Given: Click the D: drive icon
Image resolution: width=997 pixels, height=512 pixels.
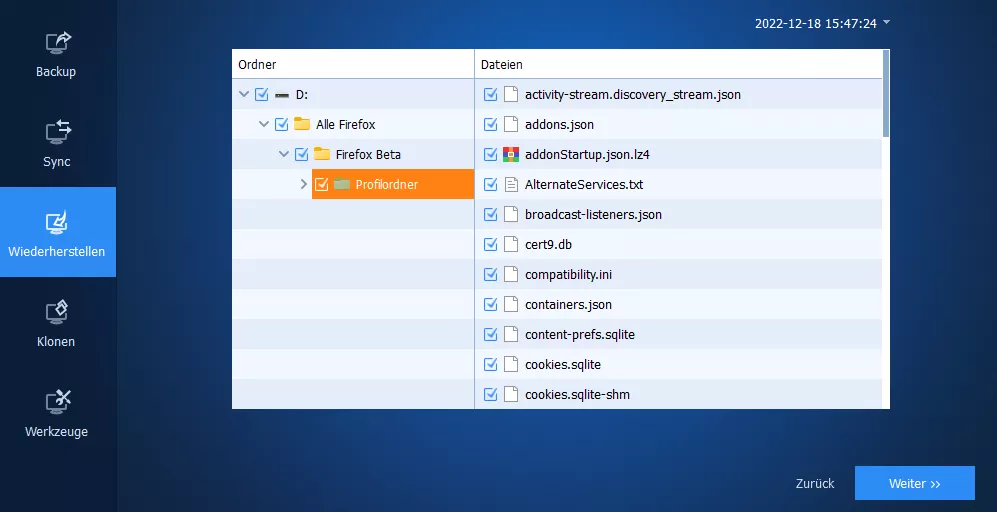Looking at the screenshot, I should point(282,95).
